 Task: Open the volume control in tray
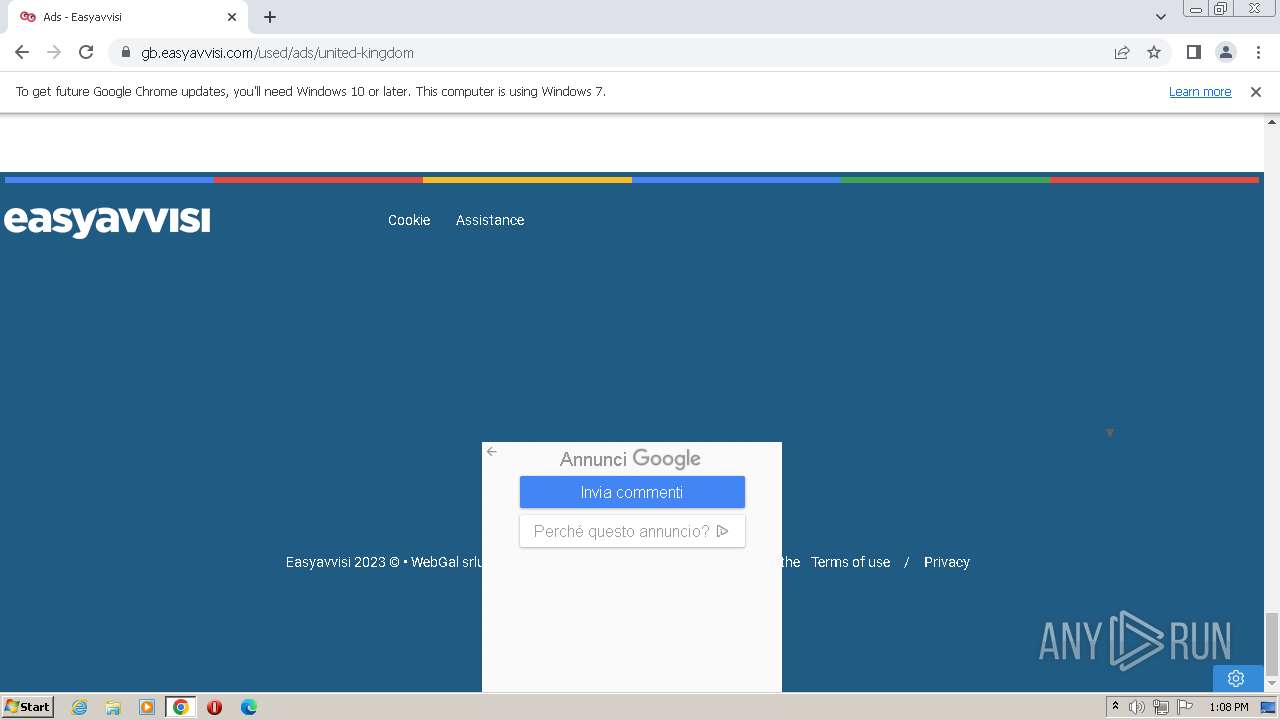pos(1137,707)
